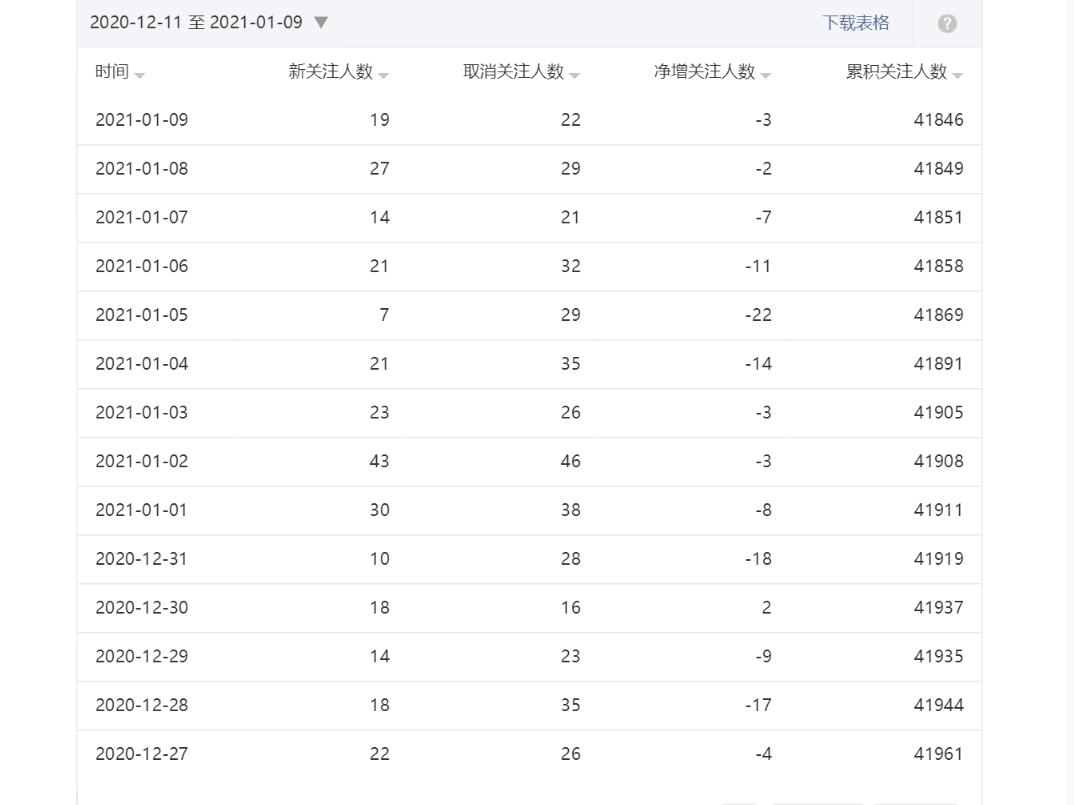
Task: Click cumulative followers value 41858
Action: click(x=938, y=266)
